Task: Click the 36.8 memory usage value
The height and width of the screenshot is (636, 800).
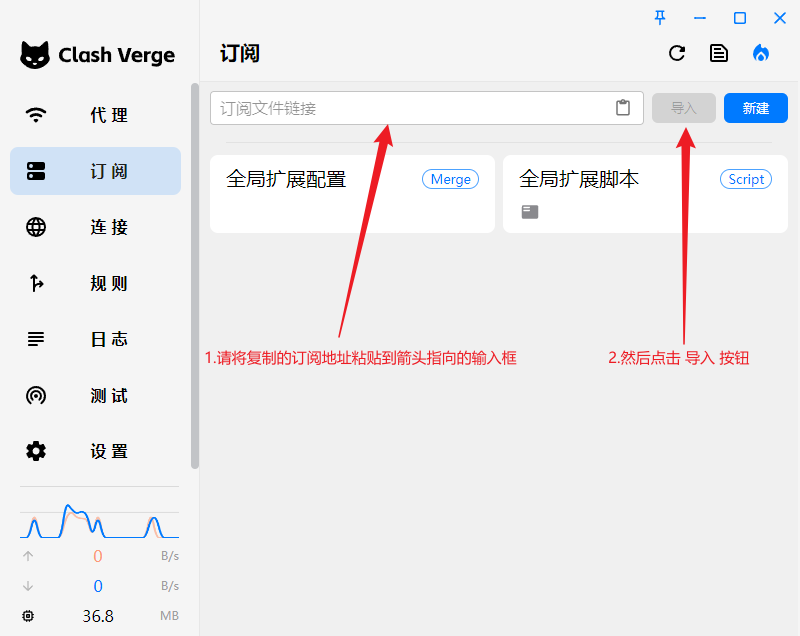Action: (98, 616)
